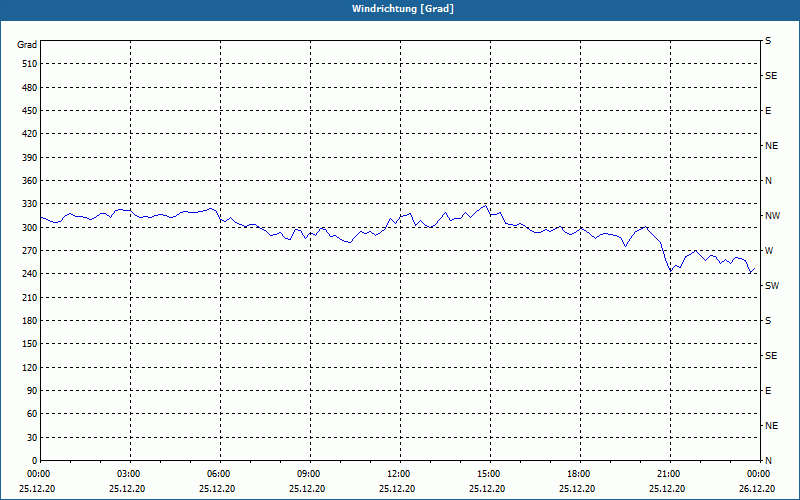The height and width of the screenshot is (500, 800).
Task: Click the 480 degree axis value
Action: click(30, 88)
